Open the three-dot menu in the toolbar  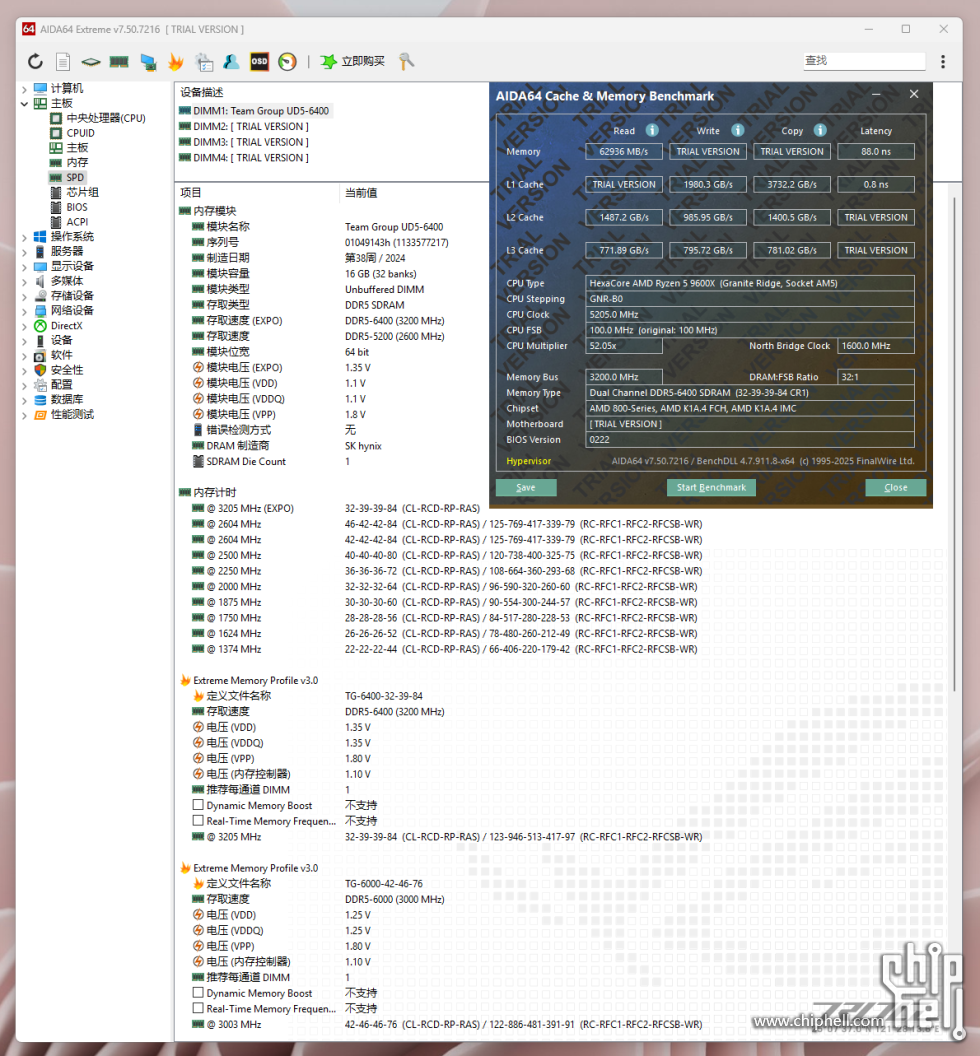point(943,62)
